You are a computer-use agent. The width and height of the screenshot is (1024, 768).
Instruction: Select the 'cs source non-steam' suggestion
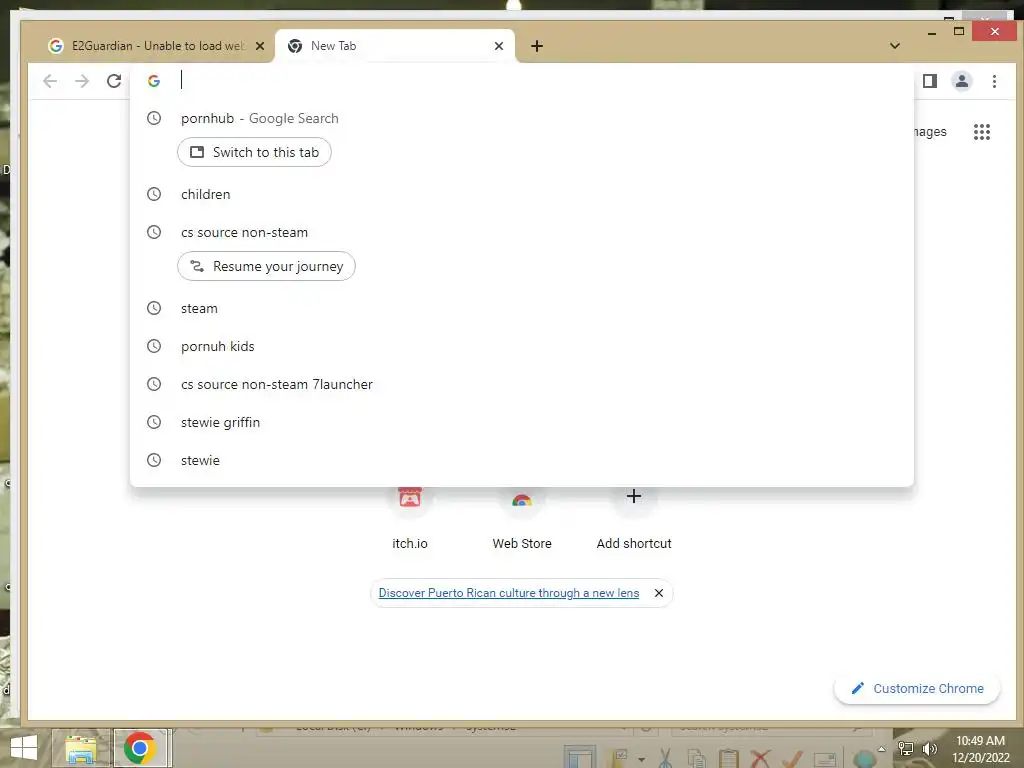pos(522,232)
